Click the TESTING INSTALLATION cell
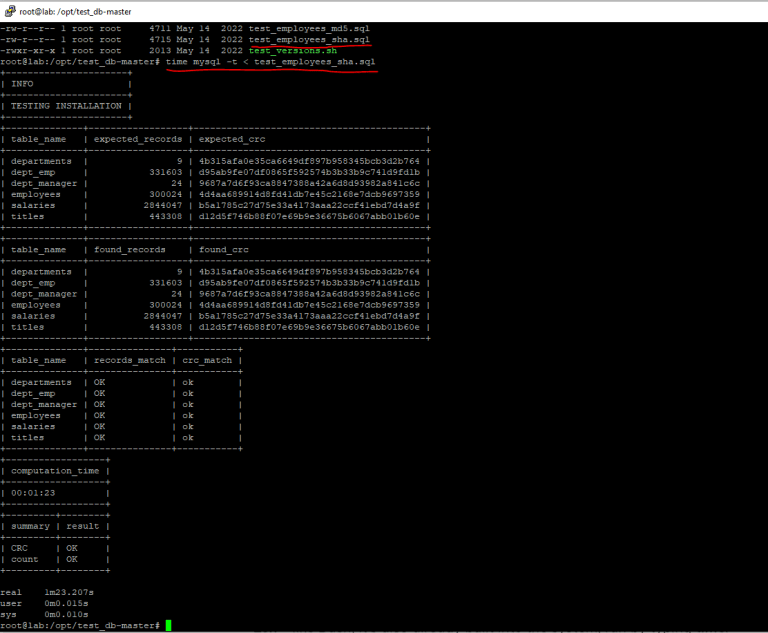 (x=66, y=106)
